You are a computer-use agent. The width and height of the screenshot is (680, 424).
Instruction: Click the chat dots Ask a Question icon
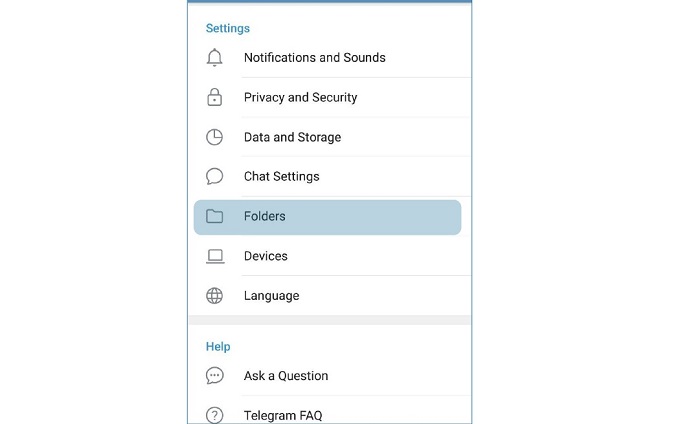[215, 375]
